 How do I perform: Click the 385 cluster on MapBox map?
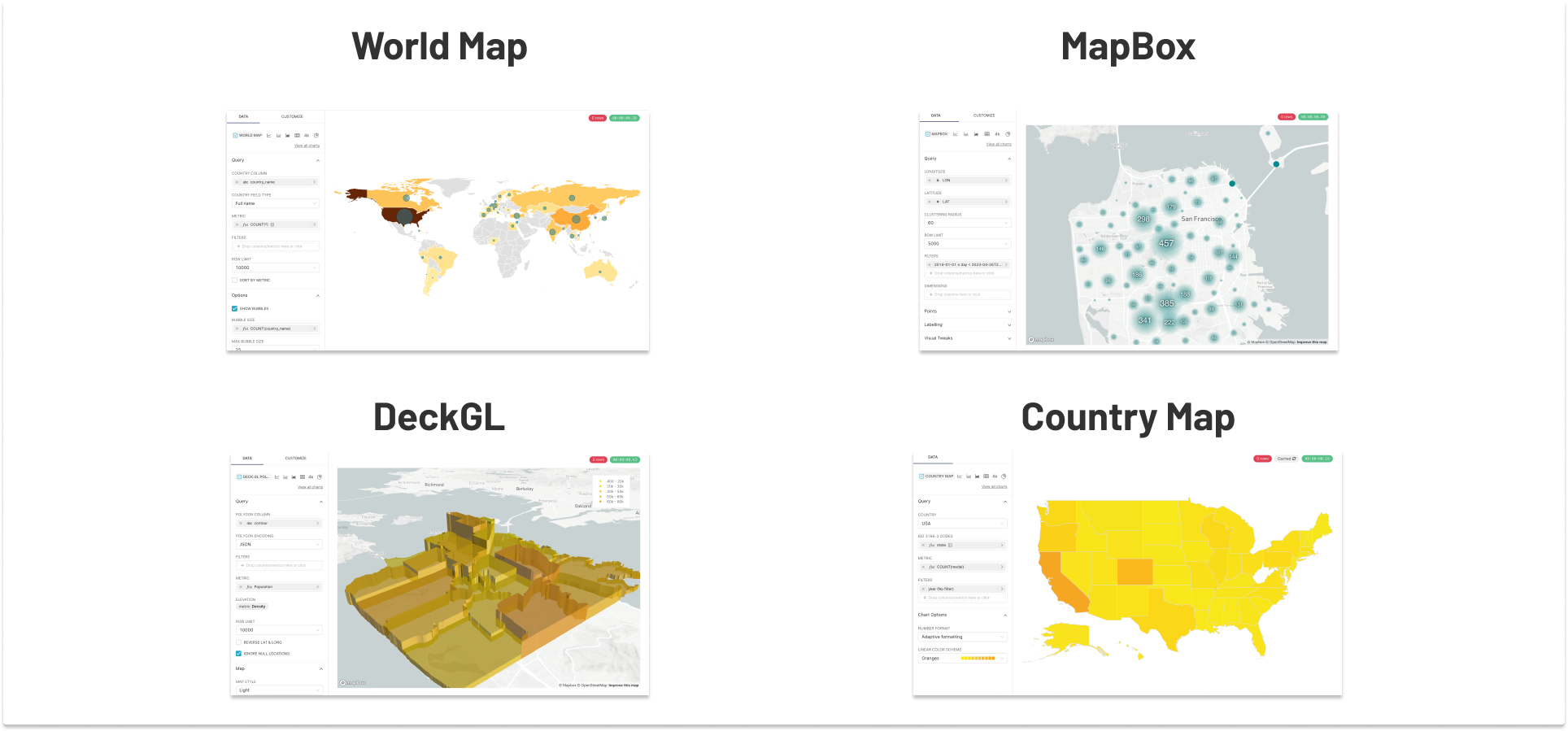click(1167, 303)
